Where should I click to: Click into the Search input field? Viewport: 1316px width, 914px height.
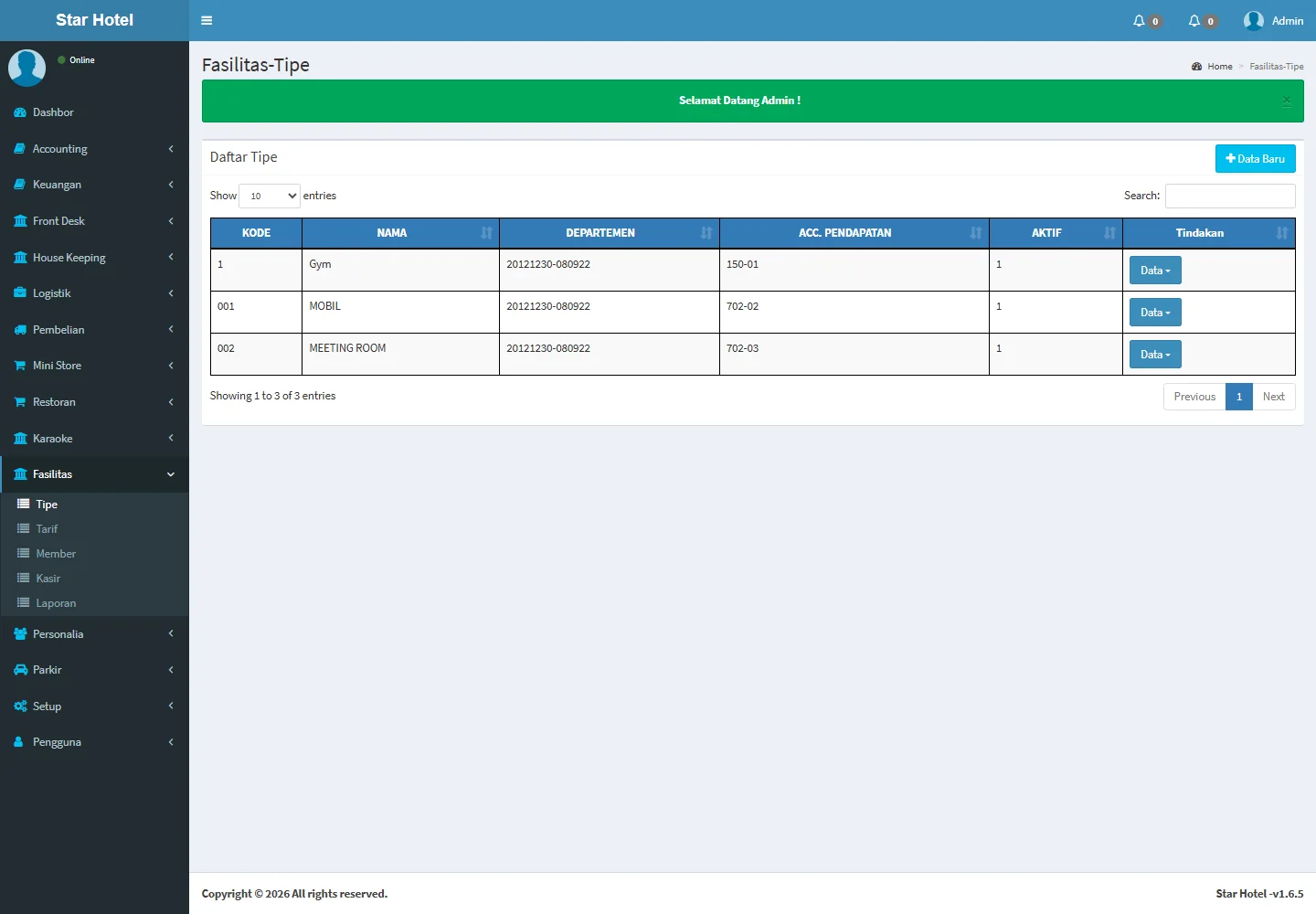coord(1229,196)
